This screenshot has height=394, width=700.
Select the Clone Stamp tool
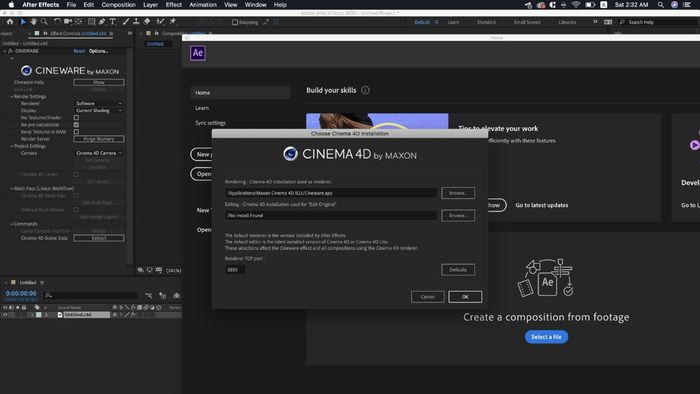(136, 21)
